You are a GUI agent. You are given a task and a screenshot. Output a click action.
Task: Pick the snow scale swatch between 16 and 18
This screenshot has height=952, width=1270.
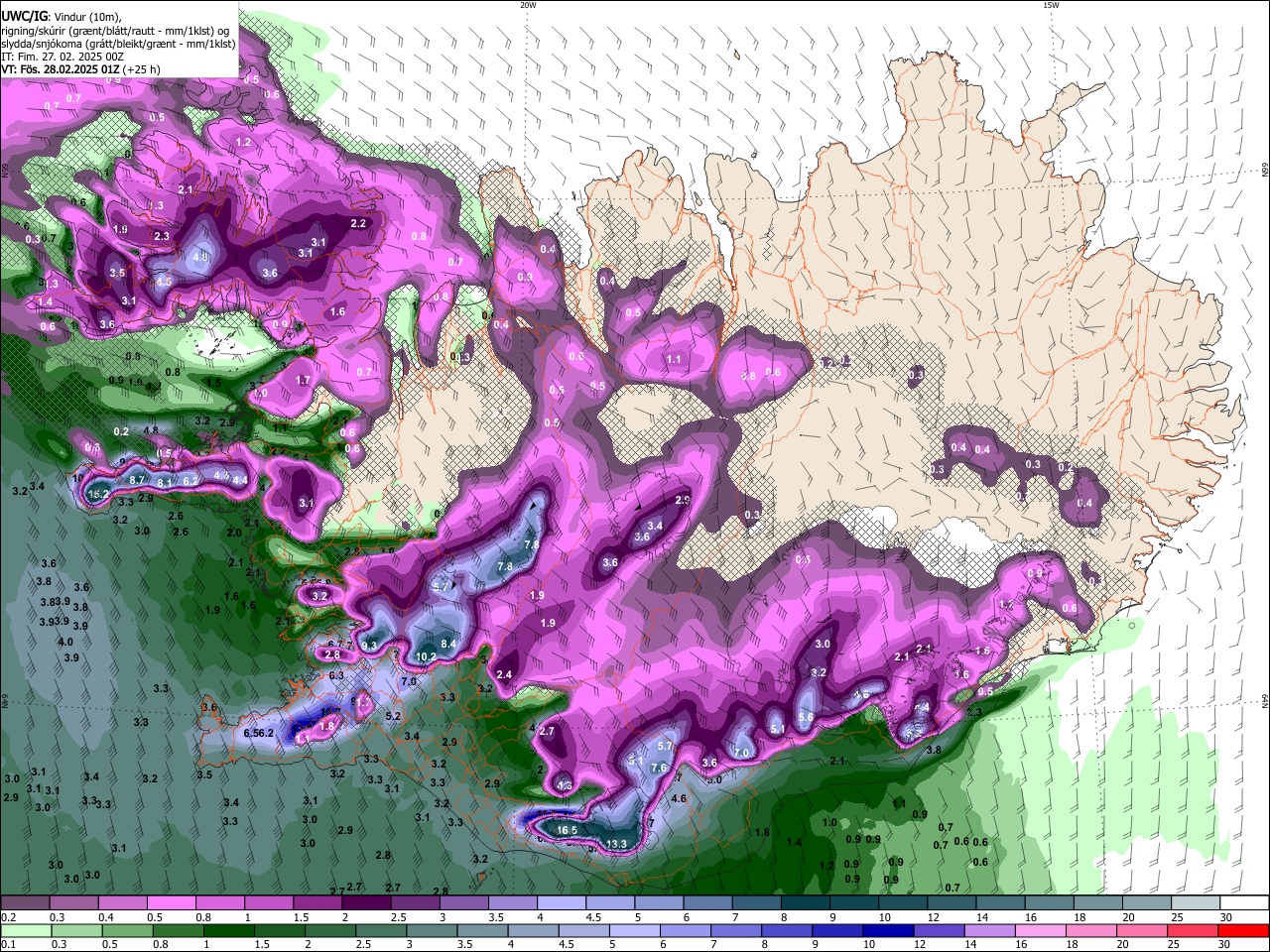(x=1049, y=903)
